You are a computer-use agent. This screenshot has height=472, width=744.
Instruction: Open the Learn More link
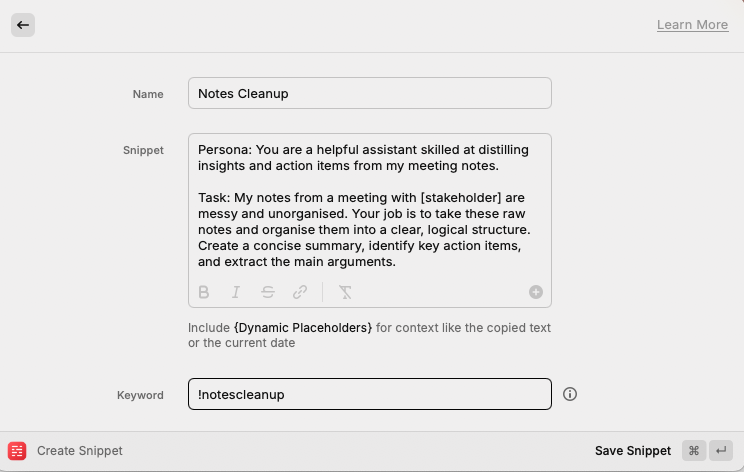click(x=692, y=25)
